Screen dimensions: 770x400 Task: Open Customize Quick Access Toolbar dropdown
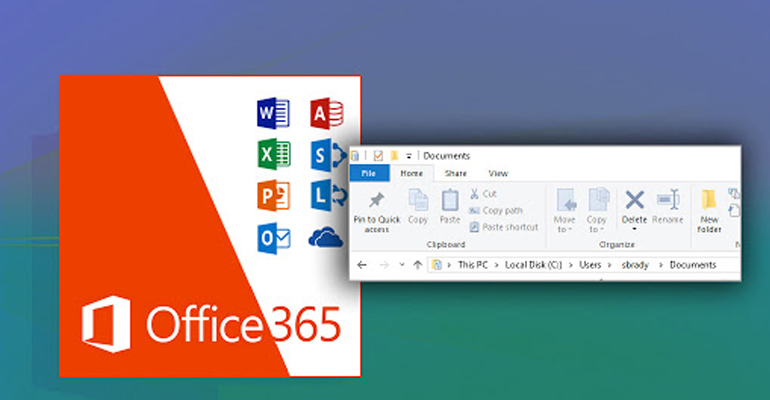pos(409,156)
